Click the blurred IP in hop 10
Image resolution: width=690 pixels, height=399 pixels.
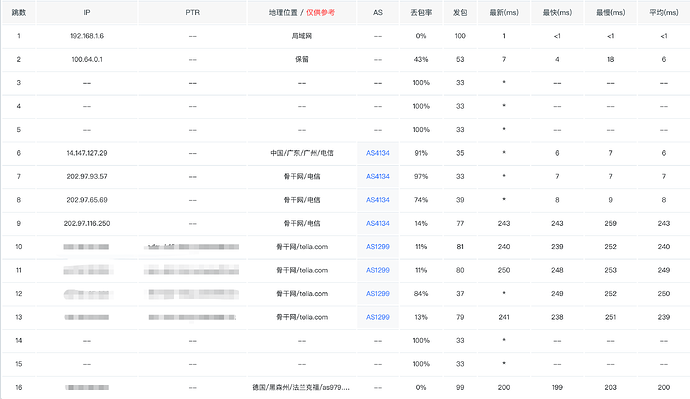tap(86, 247)
